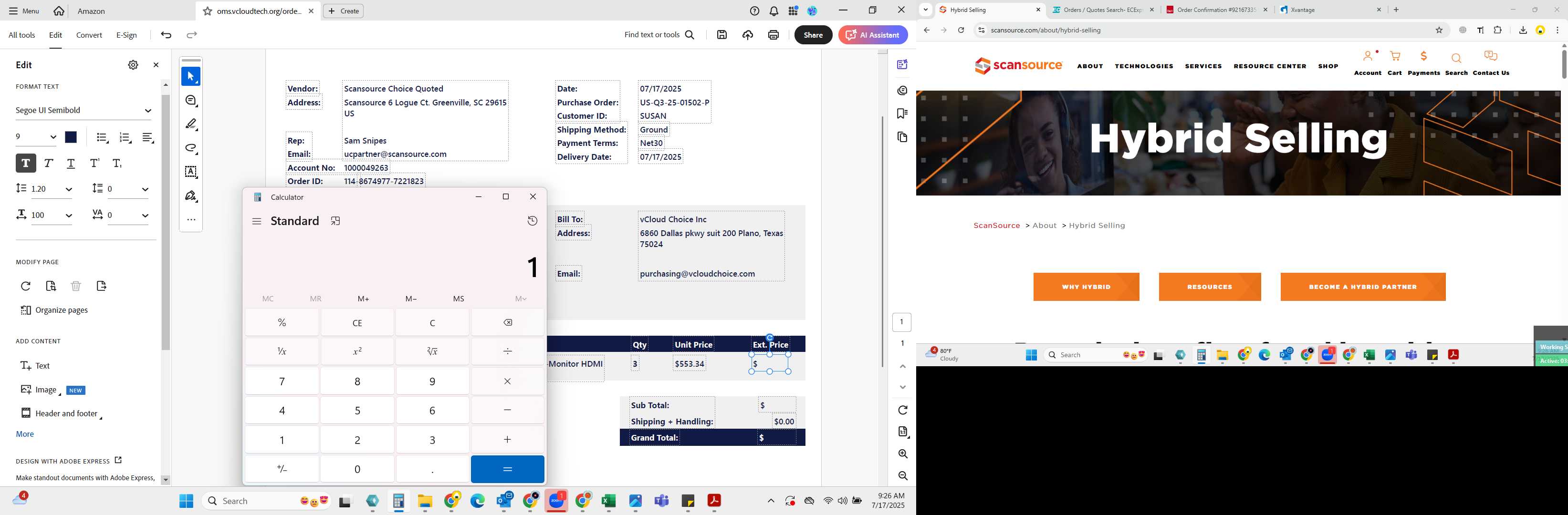This screenshot has height=515, width=1568.
Task: Open the All tools menu
Action: click(22, 35)
